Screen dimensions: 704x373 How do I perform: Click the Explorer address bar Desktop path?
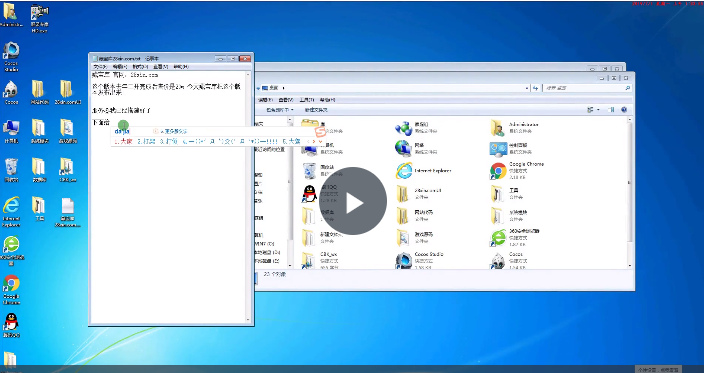[x=274, y=88]
